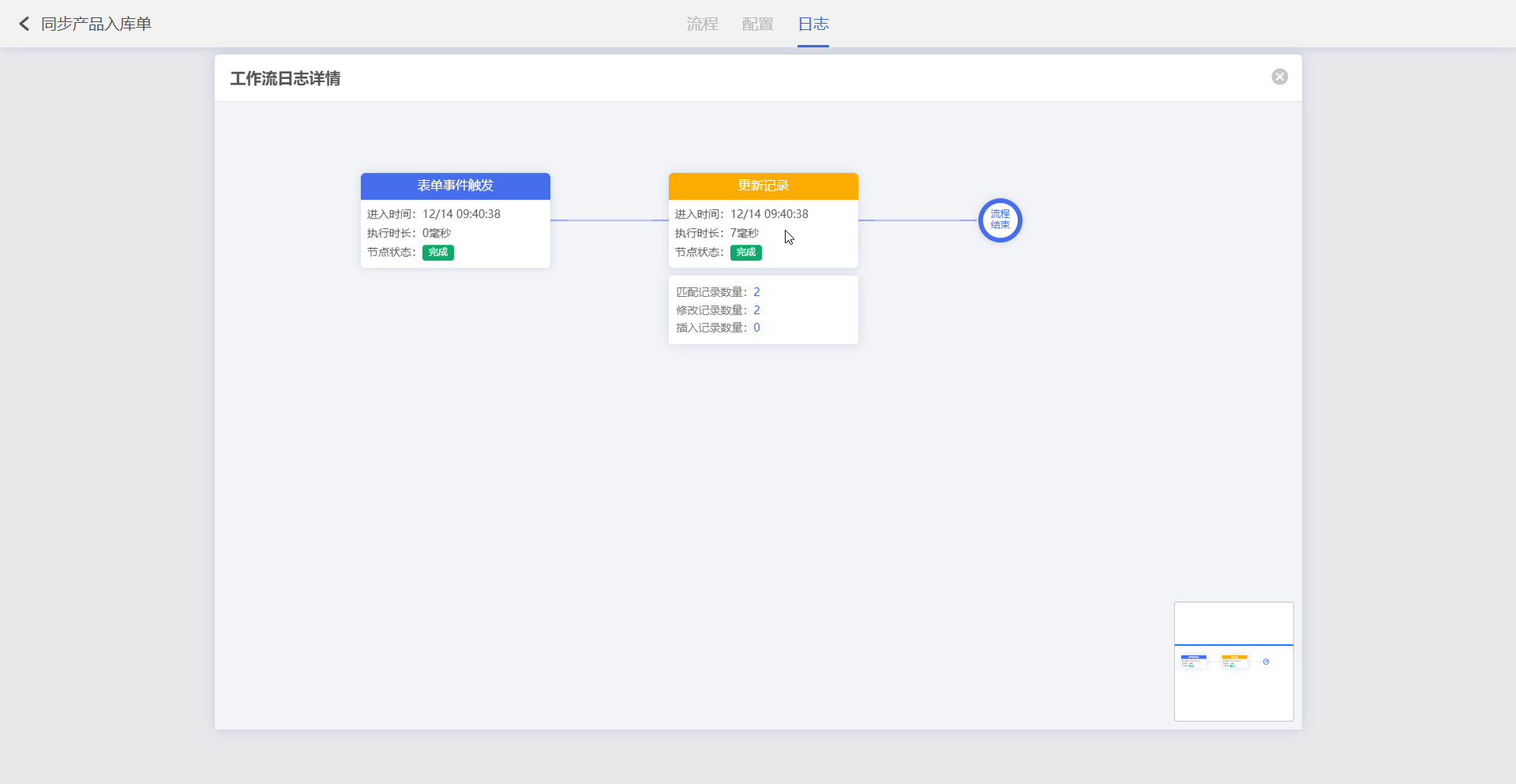
Task: Click the 插入记录数量 label
Action: click(x=711, y=328)
